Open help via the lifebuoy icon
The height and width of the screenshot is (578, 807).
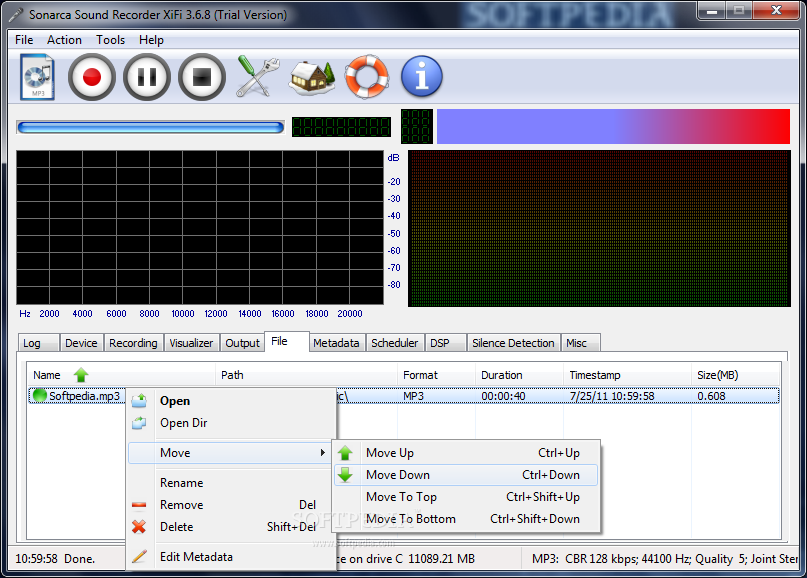pyautogui.click(x=366, y=77)
